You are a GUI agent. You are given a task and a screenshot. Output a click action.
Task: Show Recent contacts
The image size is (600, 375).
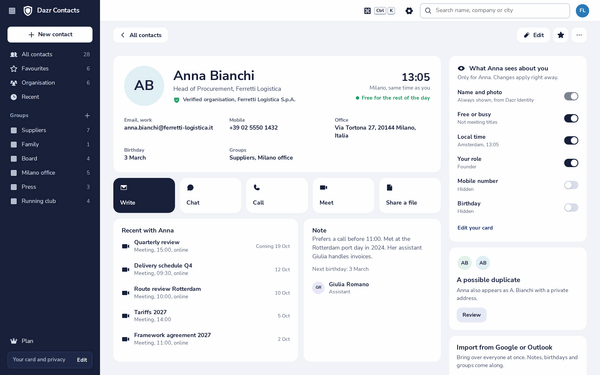tap(50, 97)
